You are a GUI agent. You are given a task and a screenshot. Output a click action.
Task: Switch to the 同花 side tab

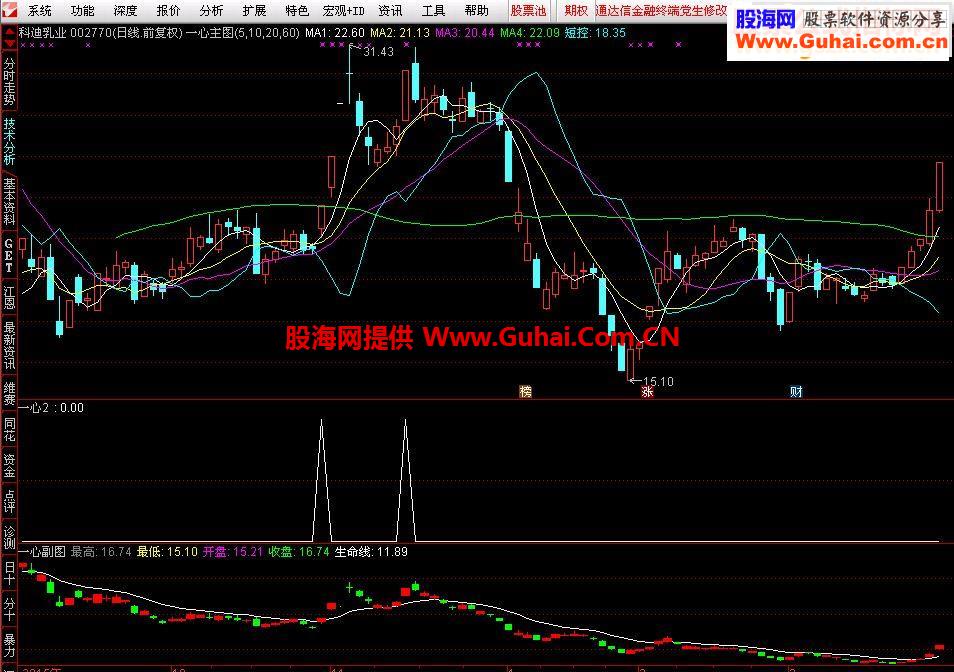tap(9, 428)
